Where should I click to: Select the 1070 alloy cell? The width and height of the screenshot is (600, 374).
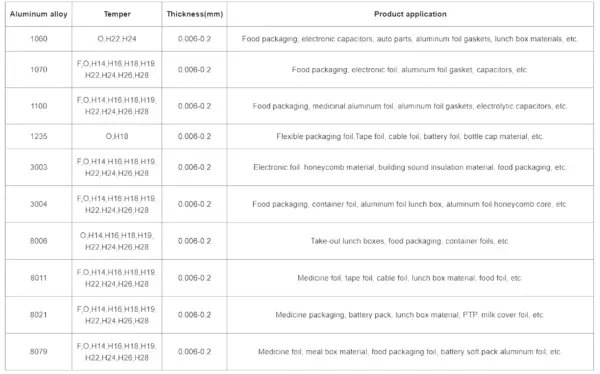point(39,70)
